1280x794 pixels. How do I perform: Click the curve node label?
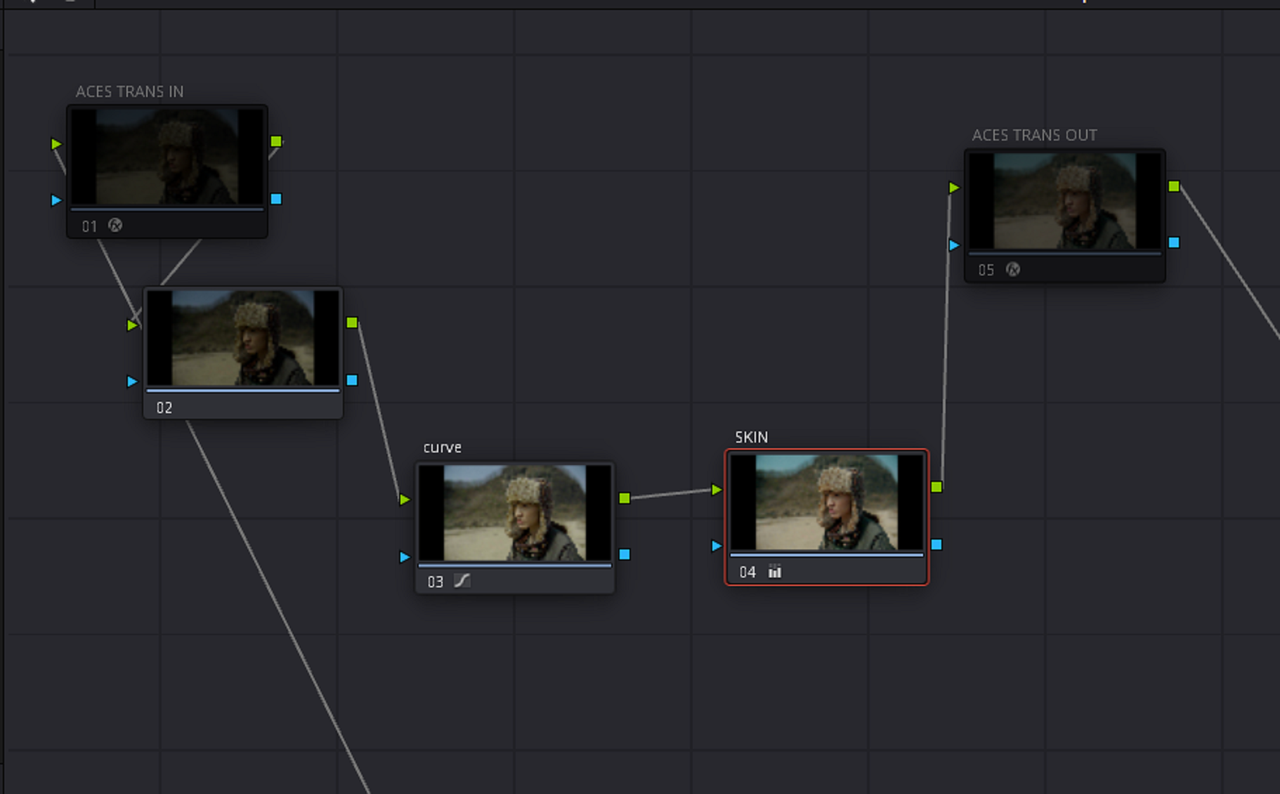(x=442, y=447)
